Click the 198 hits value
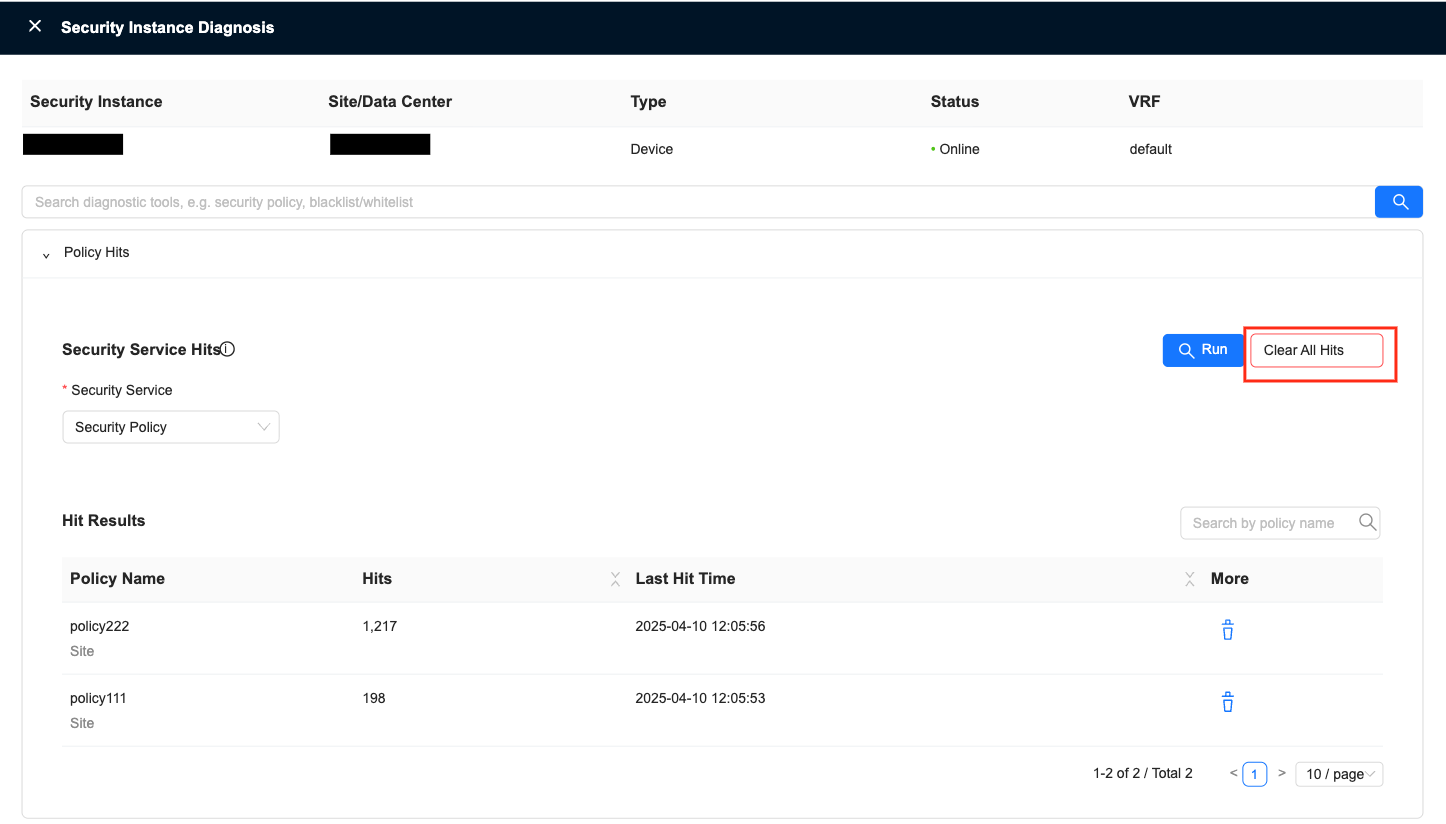Viewport: 1446px width, 824px height. click(374, 699)
